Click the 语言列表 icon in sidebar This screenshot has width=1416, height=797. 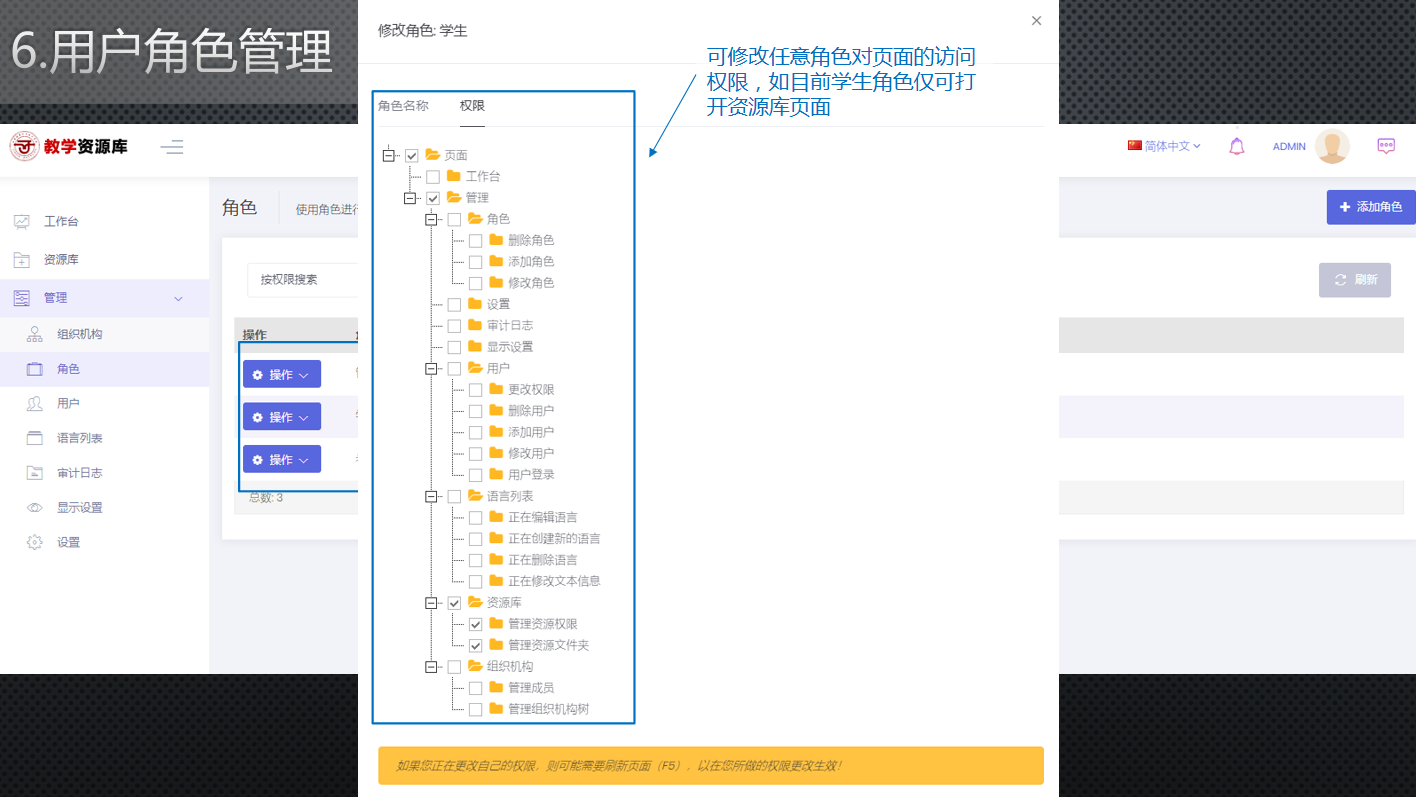tap(35, 438)
